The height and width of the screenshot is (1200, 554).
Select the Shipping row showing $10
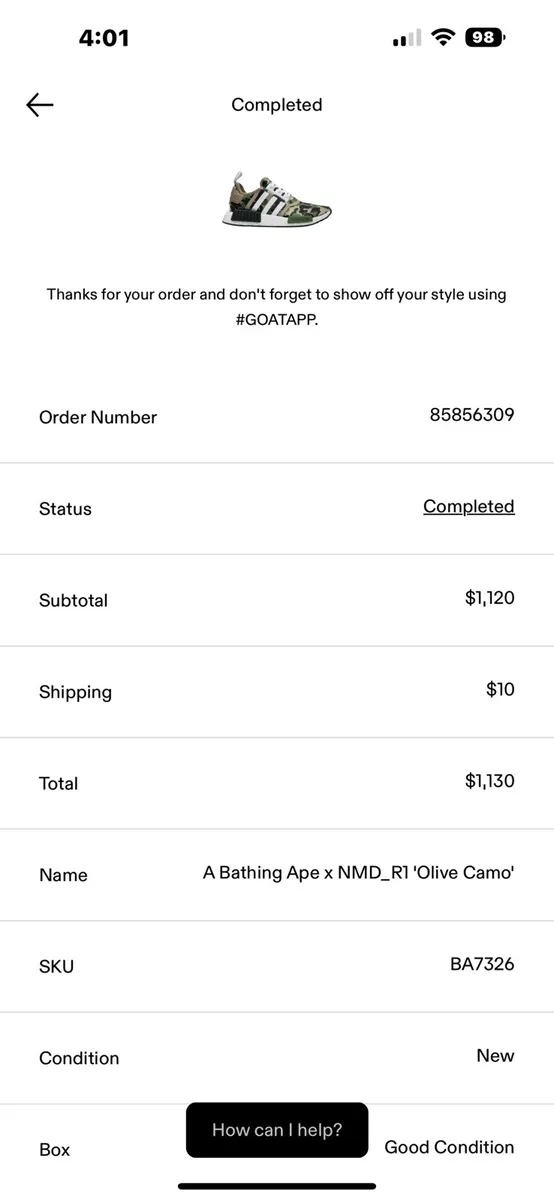coord(277,692)
